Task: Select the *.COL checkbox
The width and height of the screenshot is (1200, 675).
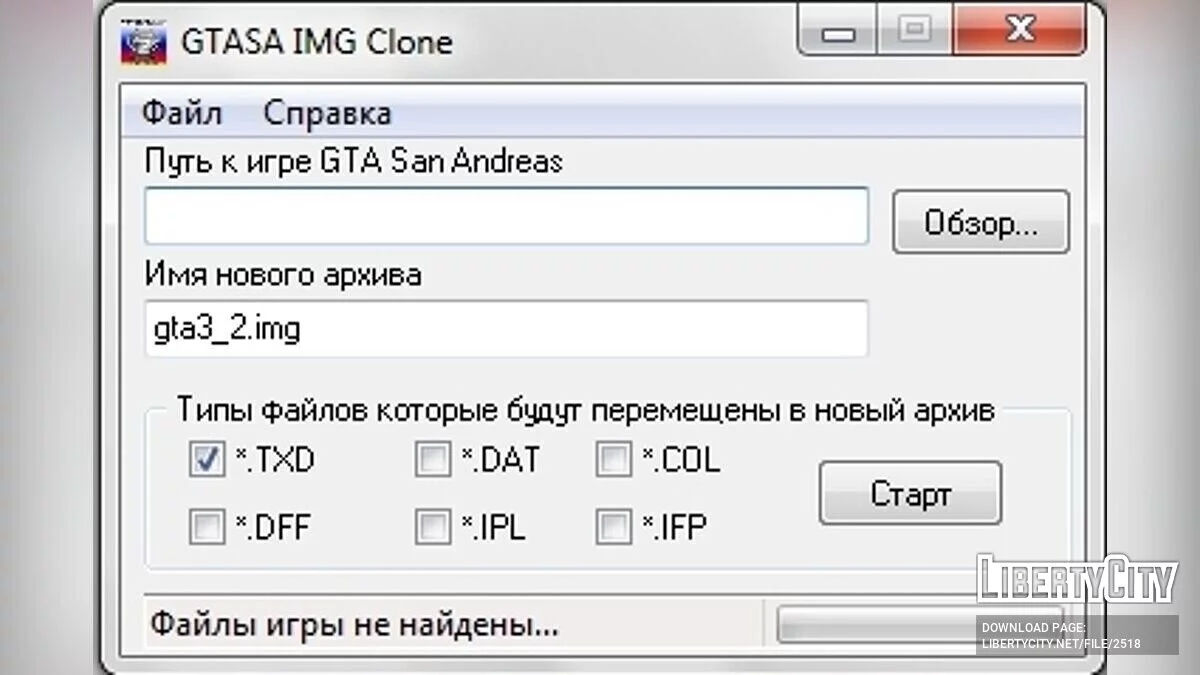Action: pos(613,460)
